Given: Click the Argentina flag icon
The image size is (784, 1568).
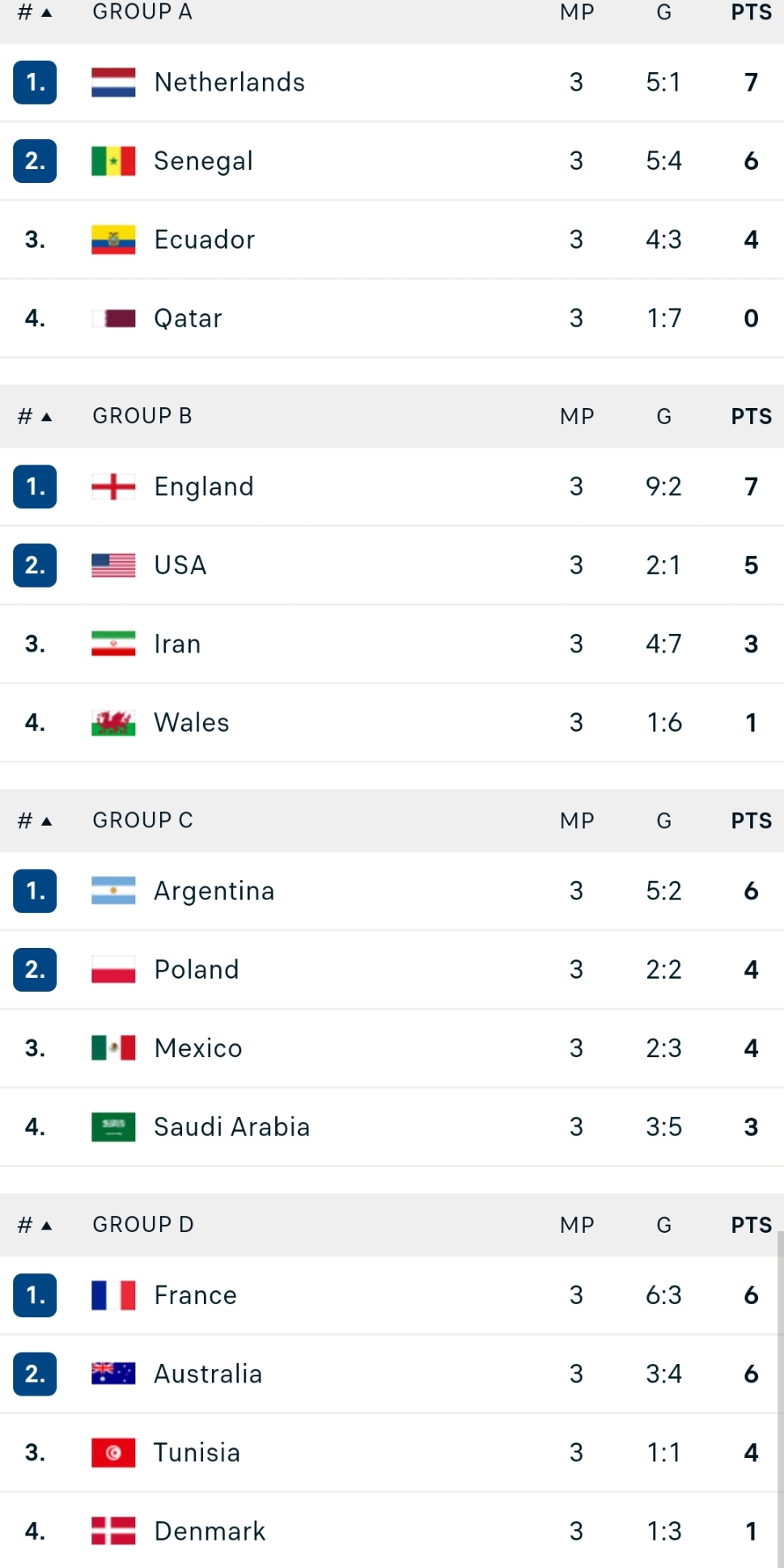Looking at the screenshot, I should [x=113, y=890].
